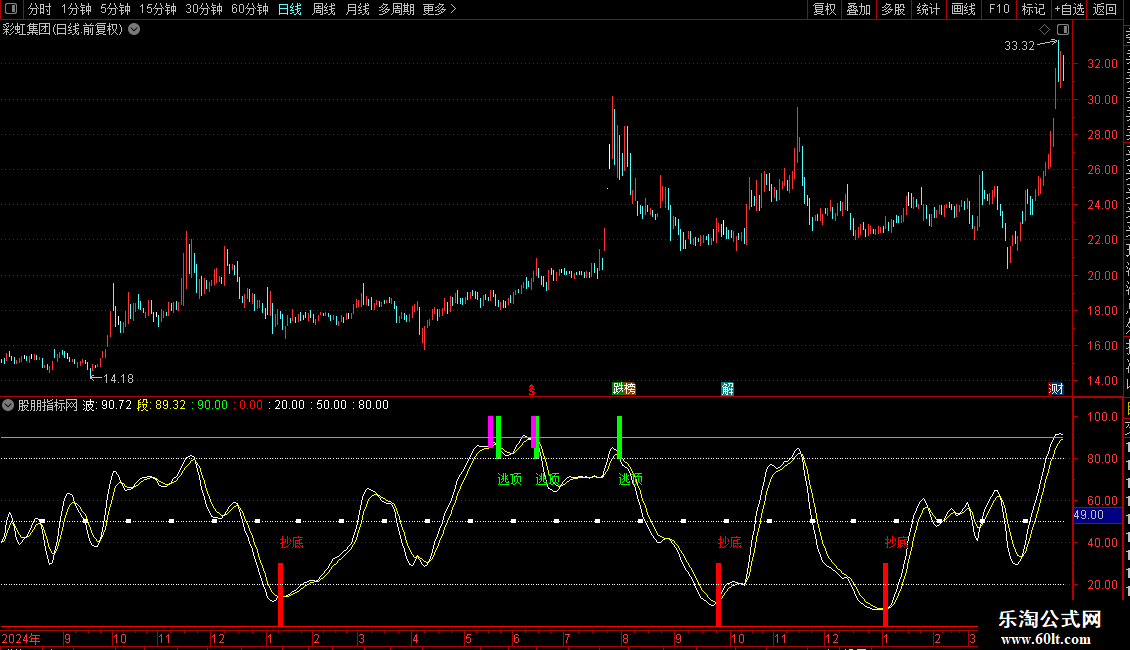
Task: Click the 段: 89.32 indicator readout
Action: pos(161,405)
